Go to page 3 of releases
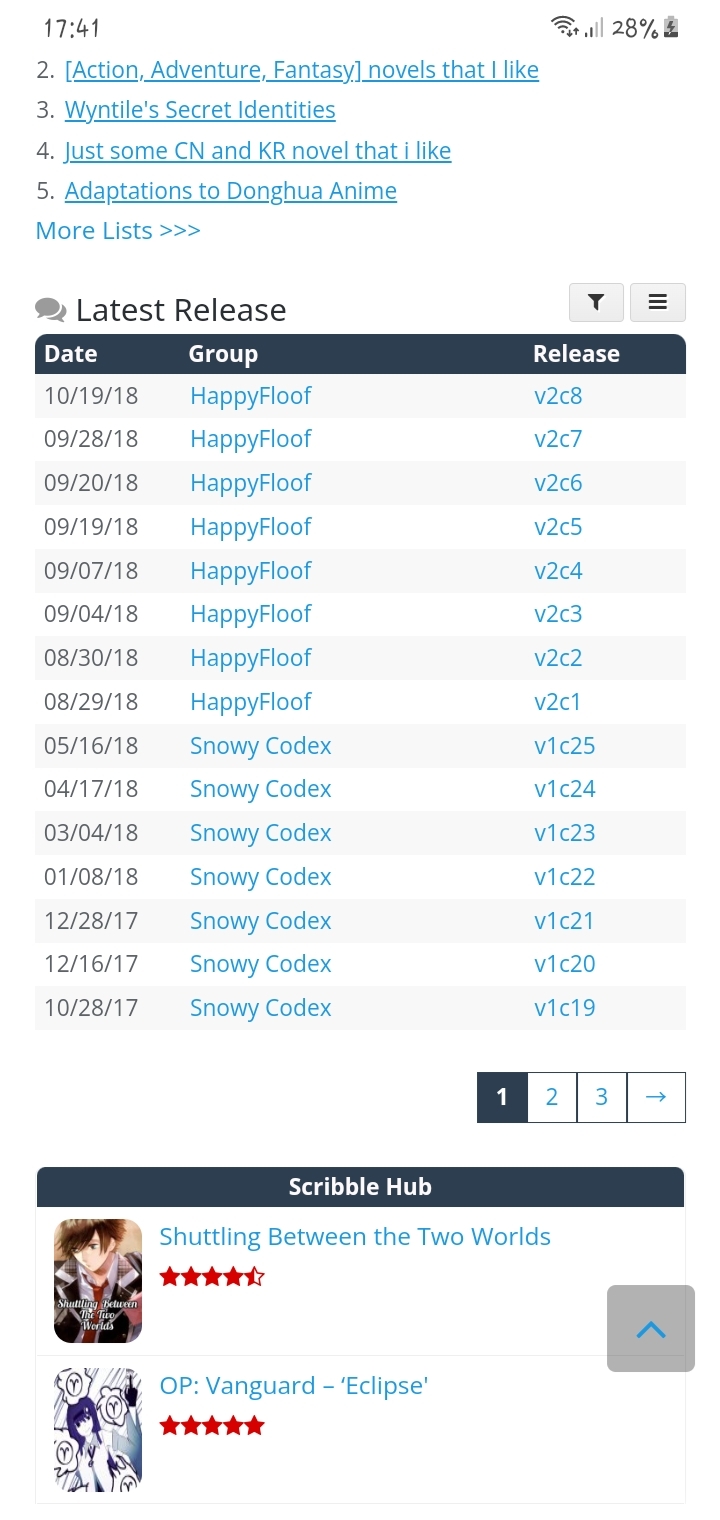Image resolution: width=720 pixels, height=1520 pixels. coord(602,1097)
